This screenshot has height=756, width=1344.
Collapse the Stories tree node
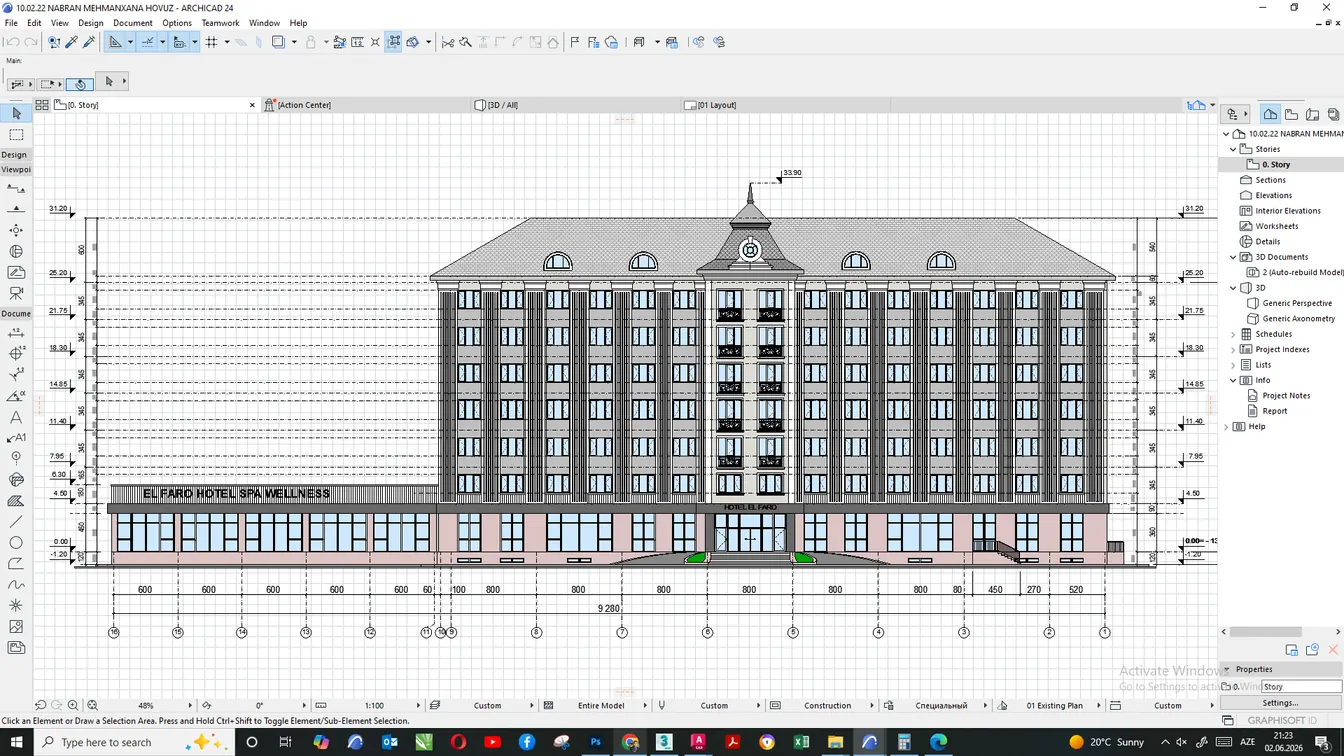pyautogui.click(x=1233, y=149)
